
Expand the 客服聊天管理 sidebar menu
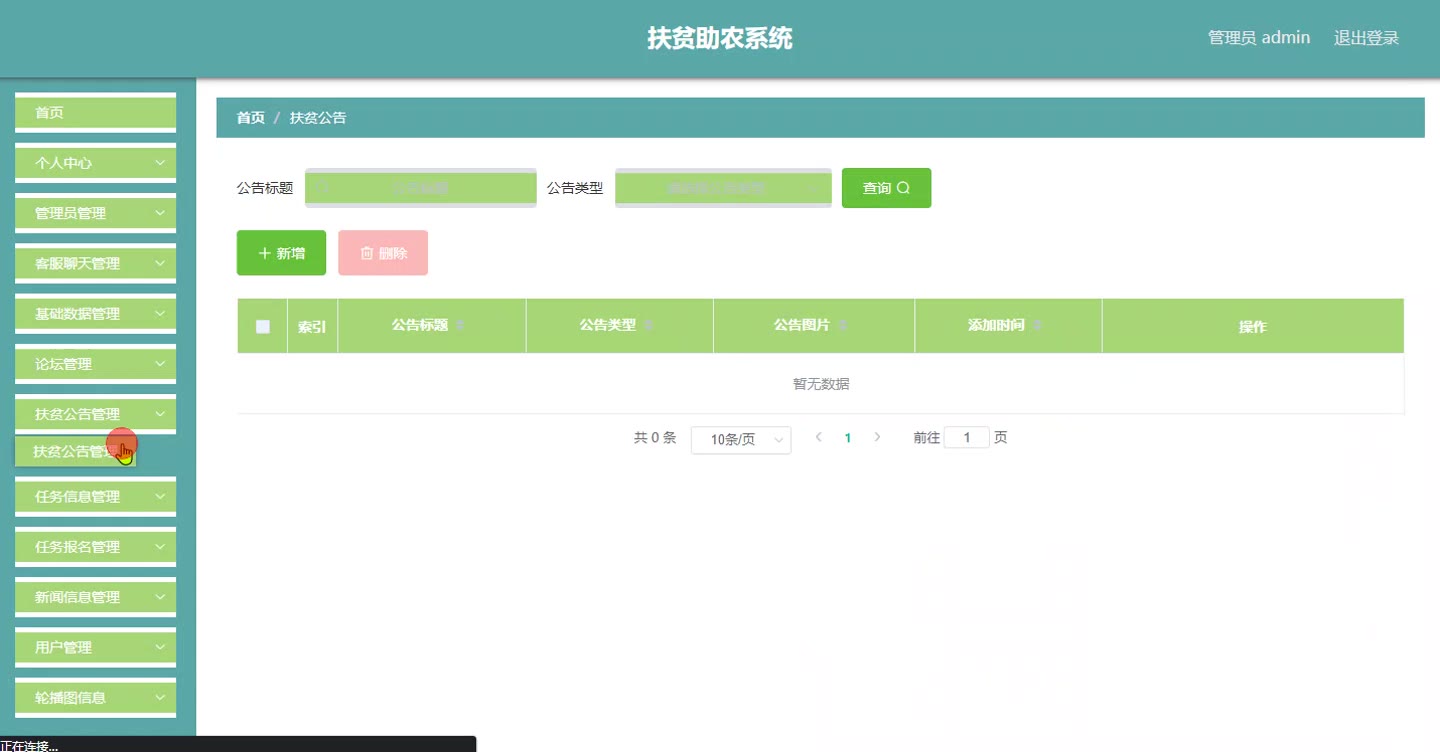click(x=96, y=263)
